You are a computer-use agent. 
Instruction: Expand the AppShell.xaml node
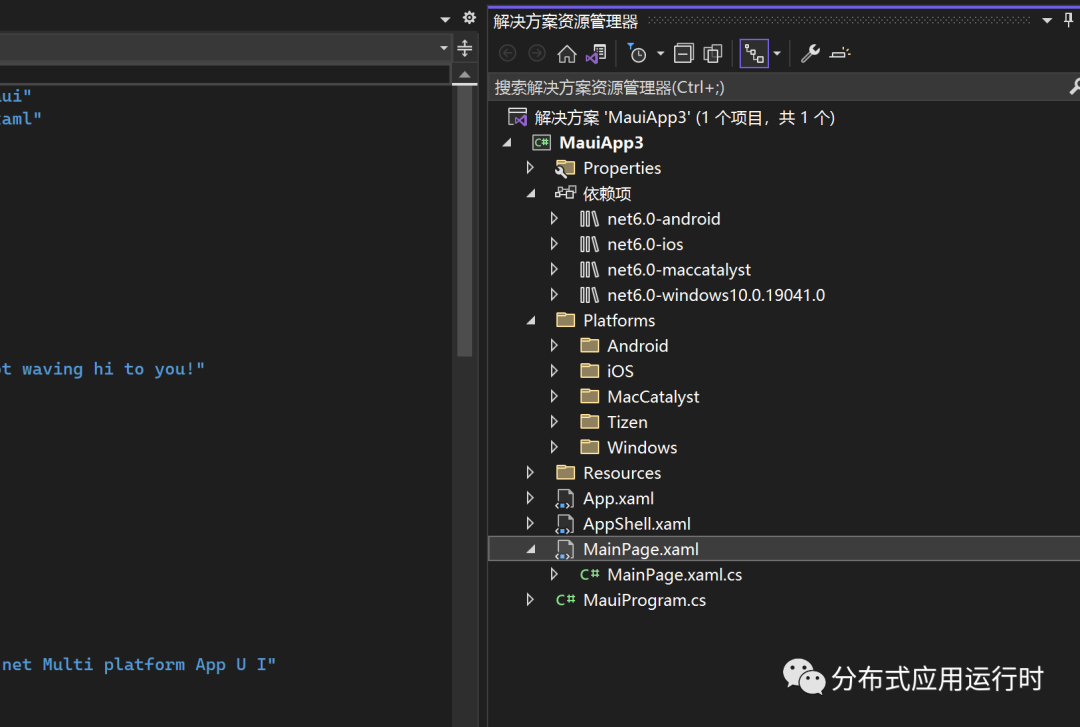click(x=530, y=524)
